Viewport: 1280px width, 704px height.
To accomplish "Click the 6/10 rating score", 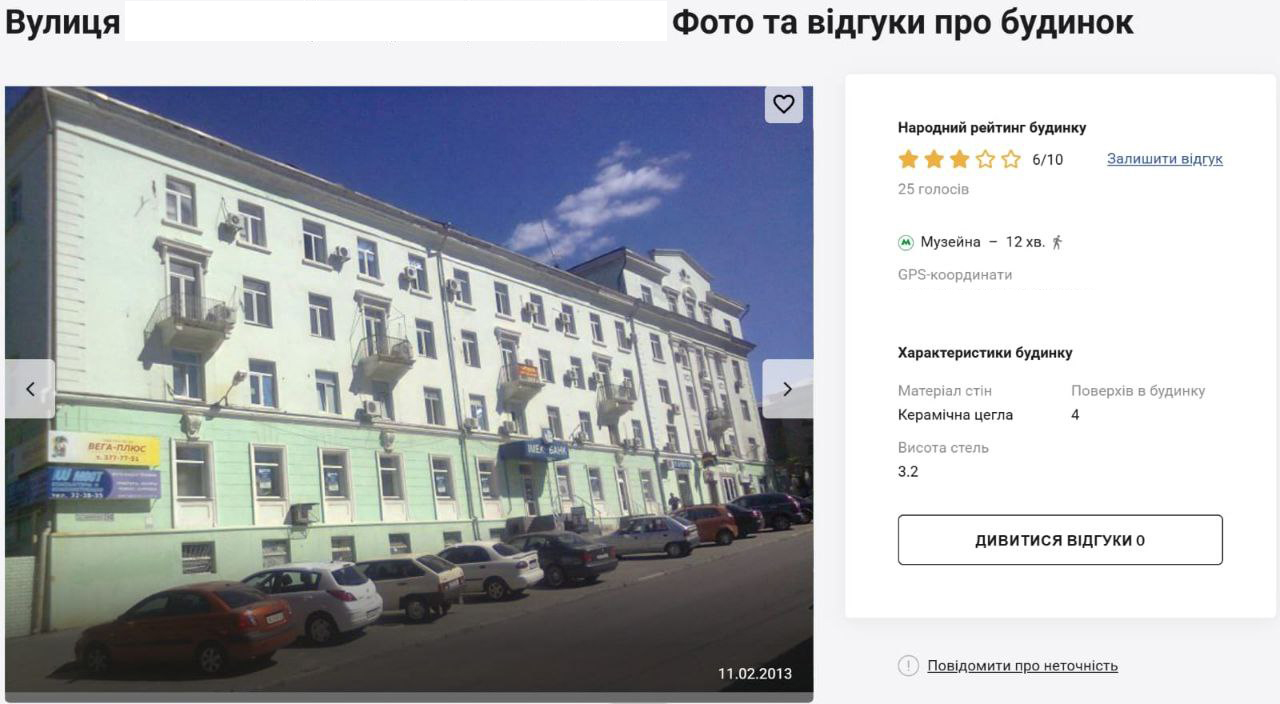I will [x=1048, y=160].
